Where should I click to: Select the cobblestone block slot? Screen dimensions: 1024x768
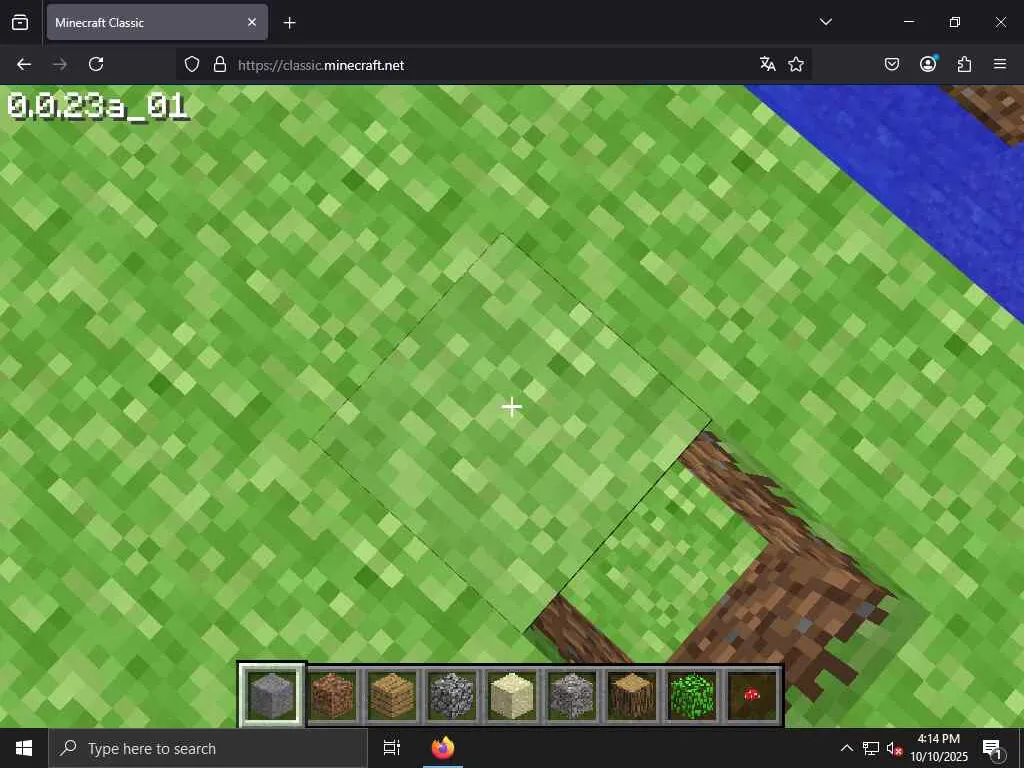tap(452, 696)
